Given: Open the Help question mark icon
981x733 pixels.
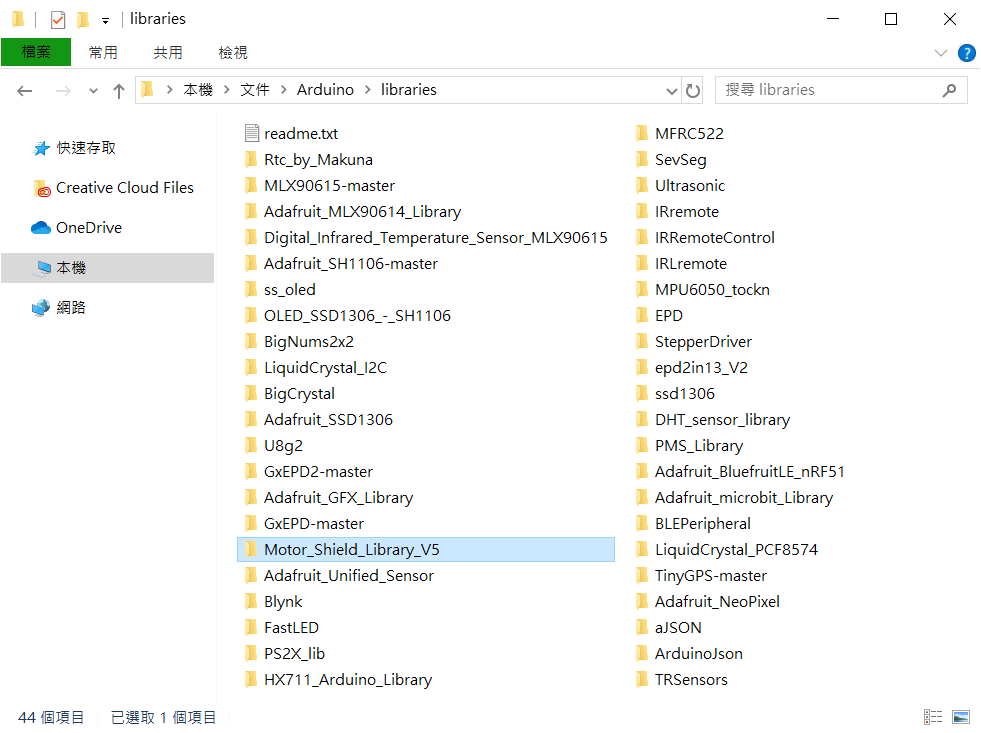Looking at the screenshot, I should tap(967, 53).
